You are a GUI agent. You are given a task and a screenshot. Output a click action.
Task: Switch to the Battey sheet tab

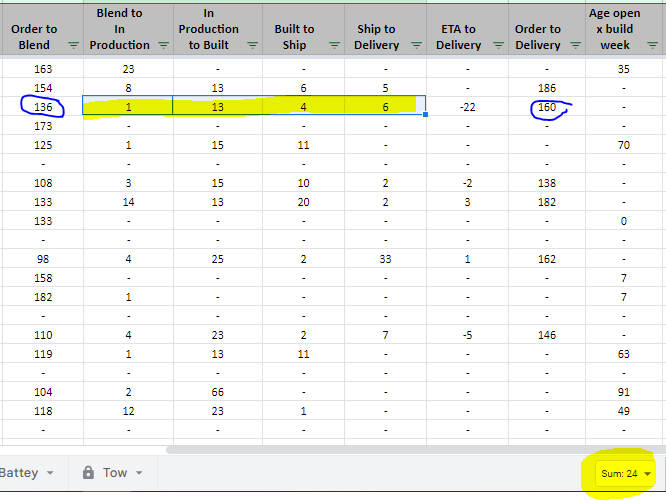click(20, 473)
